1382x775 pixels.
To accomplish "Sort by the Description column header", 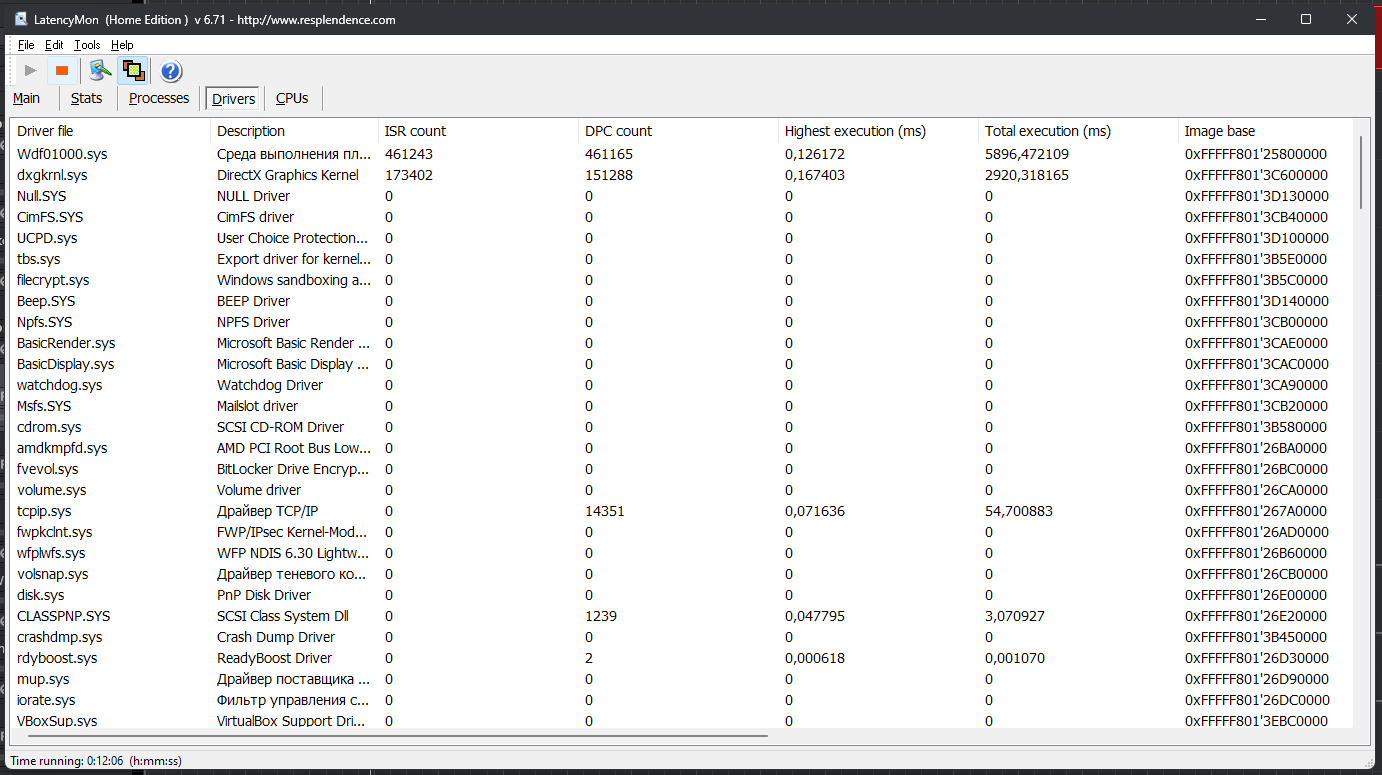I will tap(294, 131).
